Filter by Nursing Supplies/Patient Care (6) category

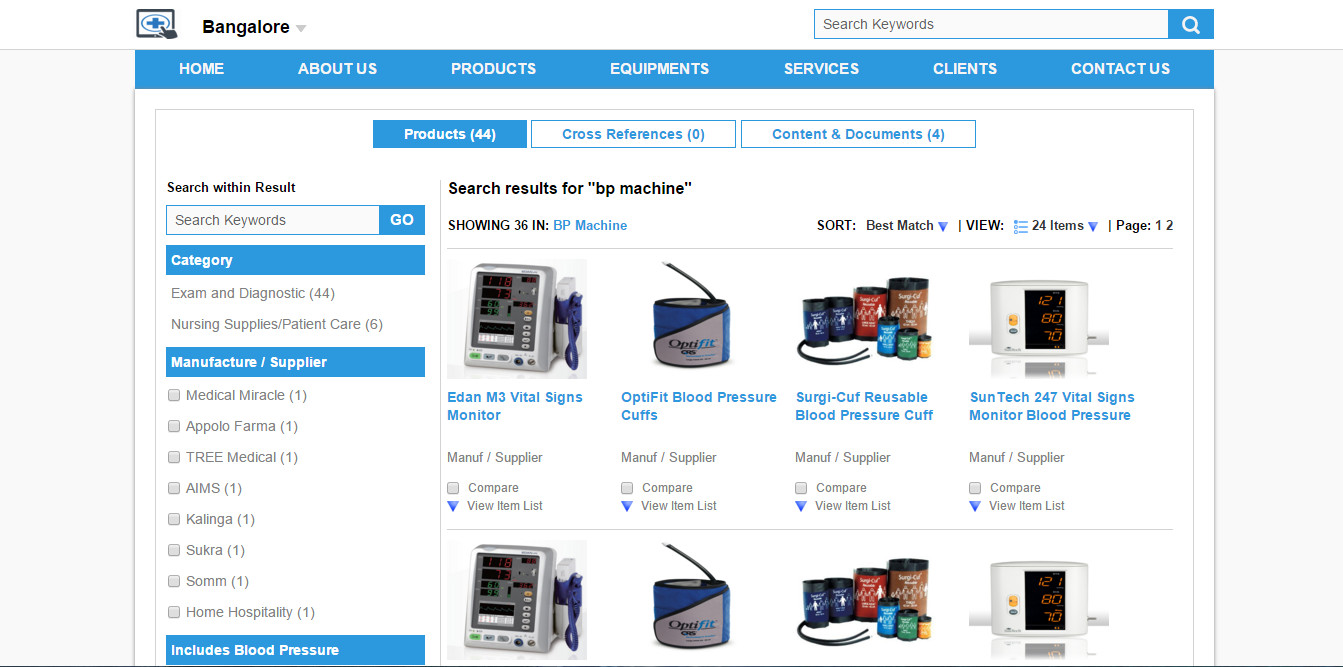pyautogui.click(x=277, y=324)
